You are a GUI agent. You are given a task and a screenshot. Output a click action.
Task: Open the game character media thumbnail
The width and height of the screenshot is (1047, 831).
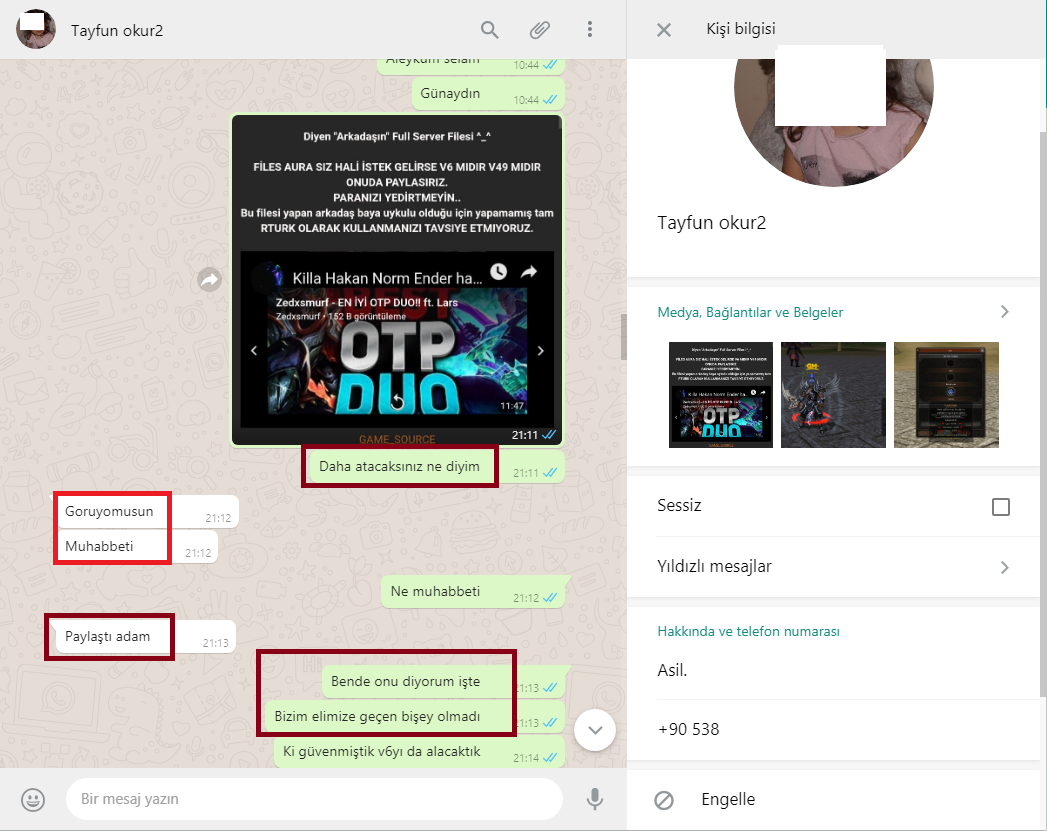[833, 394]
